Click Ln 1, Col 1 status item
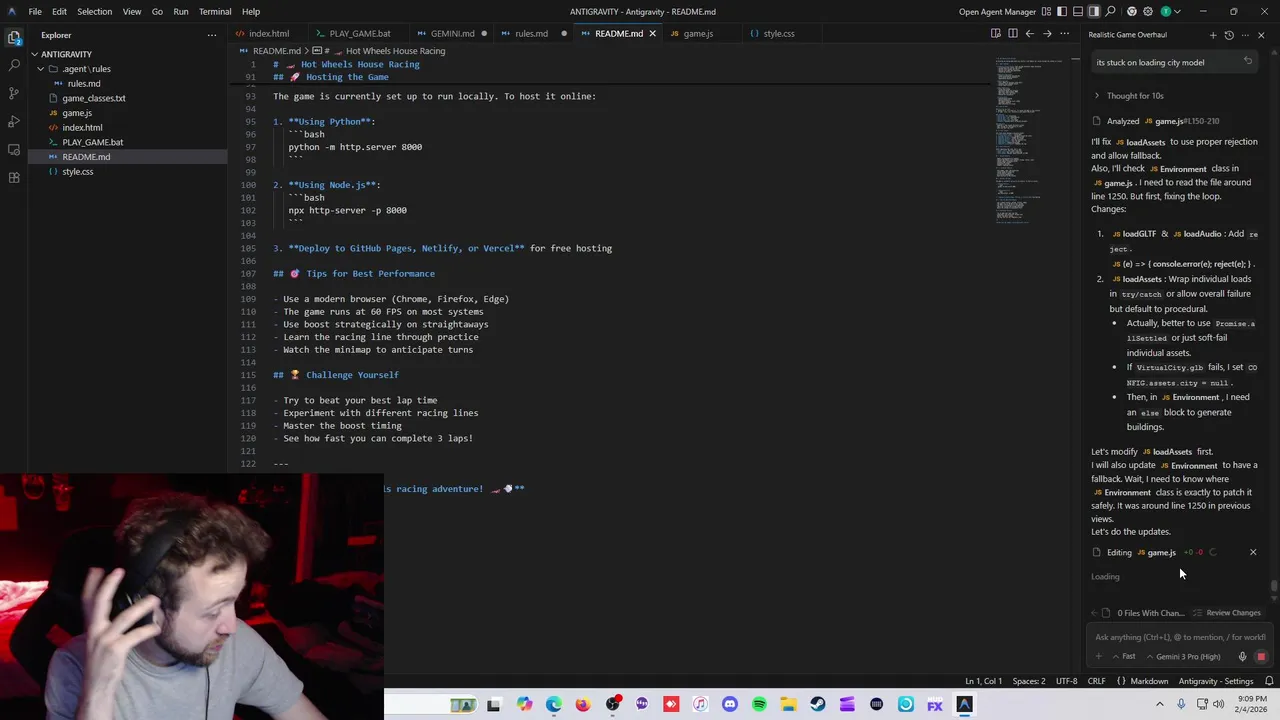This screenshot has width=1280, height=720. pos(984,681)
